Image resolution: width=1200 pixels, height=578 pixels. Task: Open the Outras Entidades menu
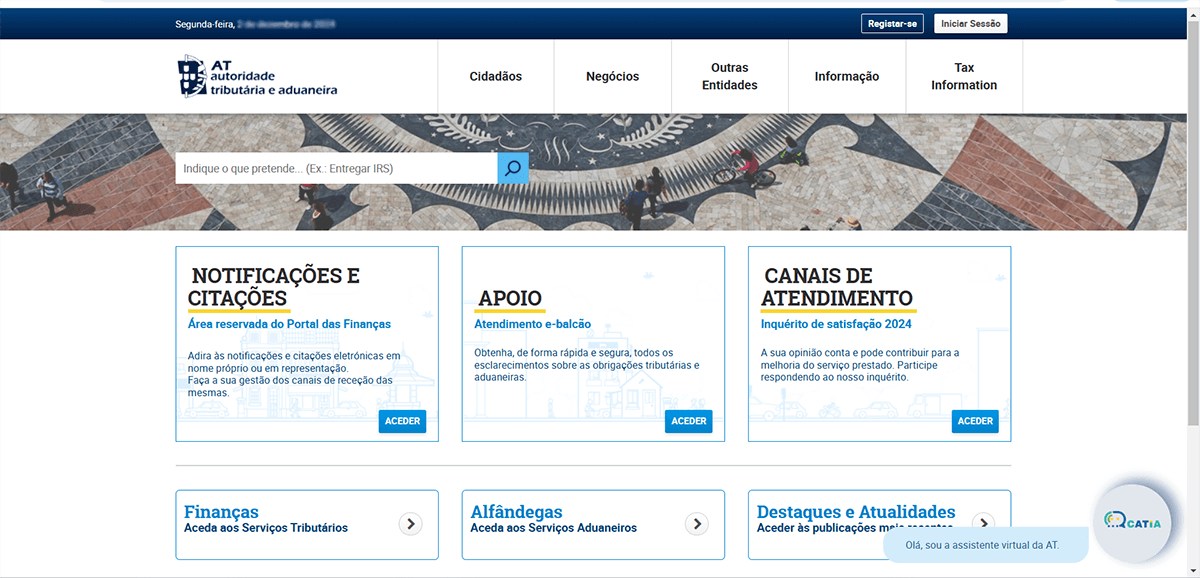(730, 76)
